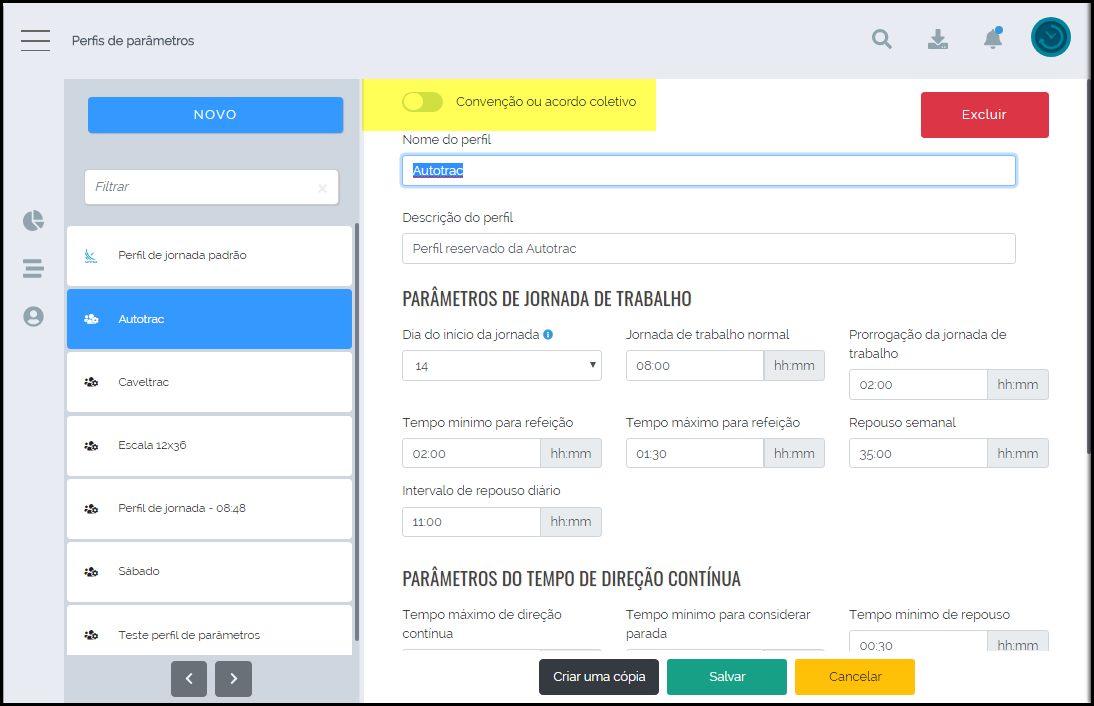The image size is (1094, 706).
Task: Open the hamburger menu
Action: tap(35, 40)
